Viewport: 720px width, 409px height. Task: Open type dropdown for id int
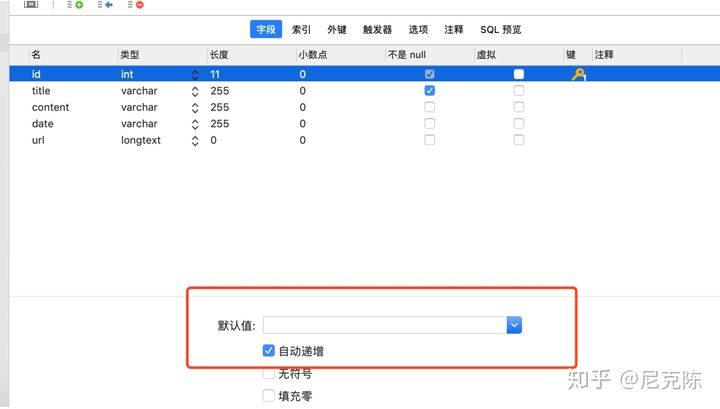pyautogui.click(x=195, y=74)
